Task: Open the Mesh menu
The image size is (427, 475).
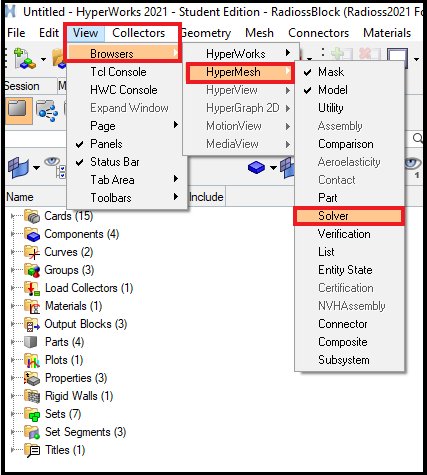Action: pyautogui.click(x=259, y=33)
